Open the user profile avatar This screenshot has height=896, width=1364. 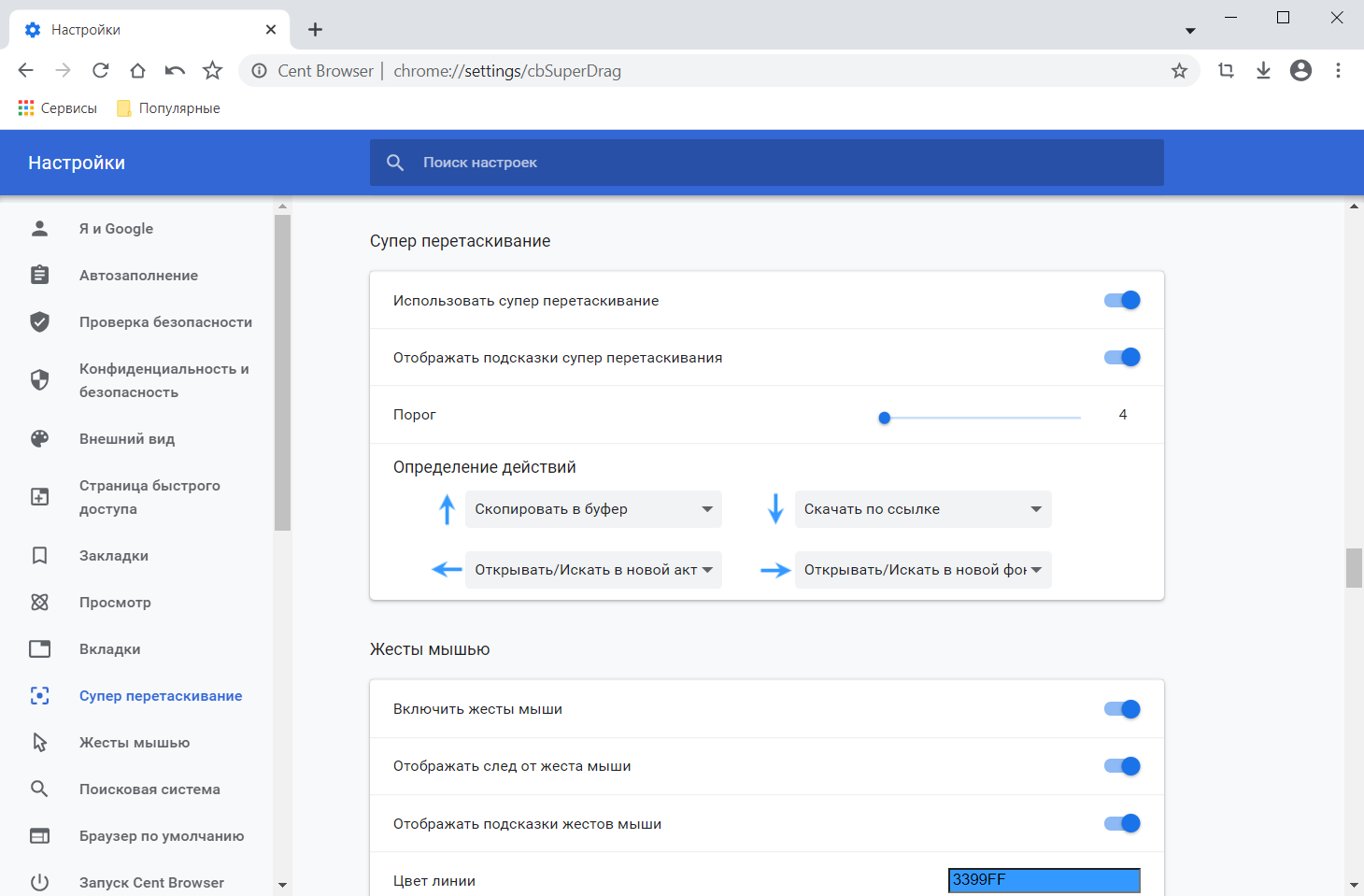coord(1300,70)
